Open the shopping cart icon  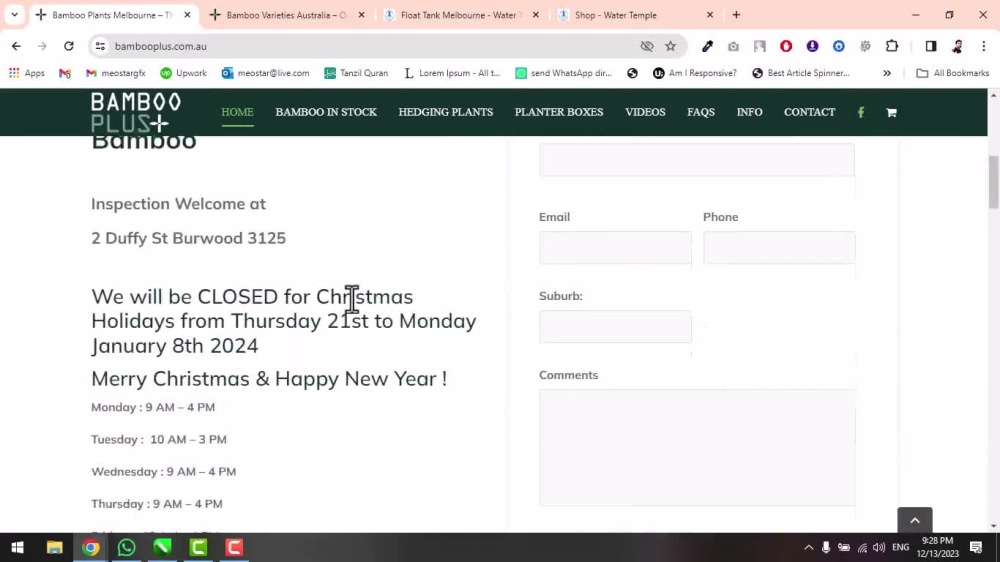pyautogui.click(x=891, y=112)
